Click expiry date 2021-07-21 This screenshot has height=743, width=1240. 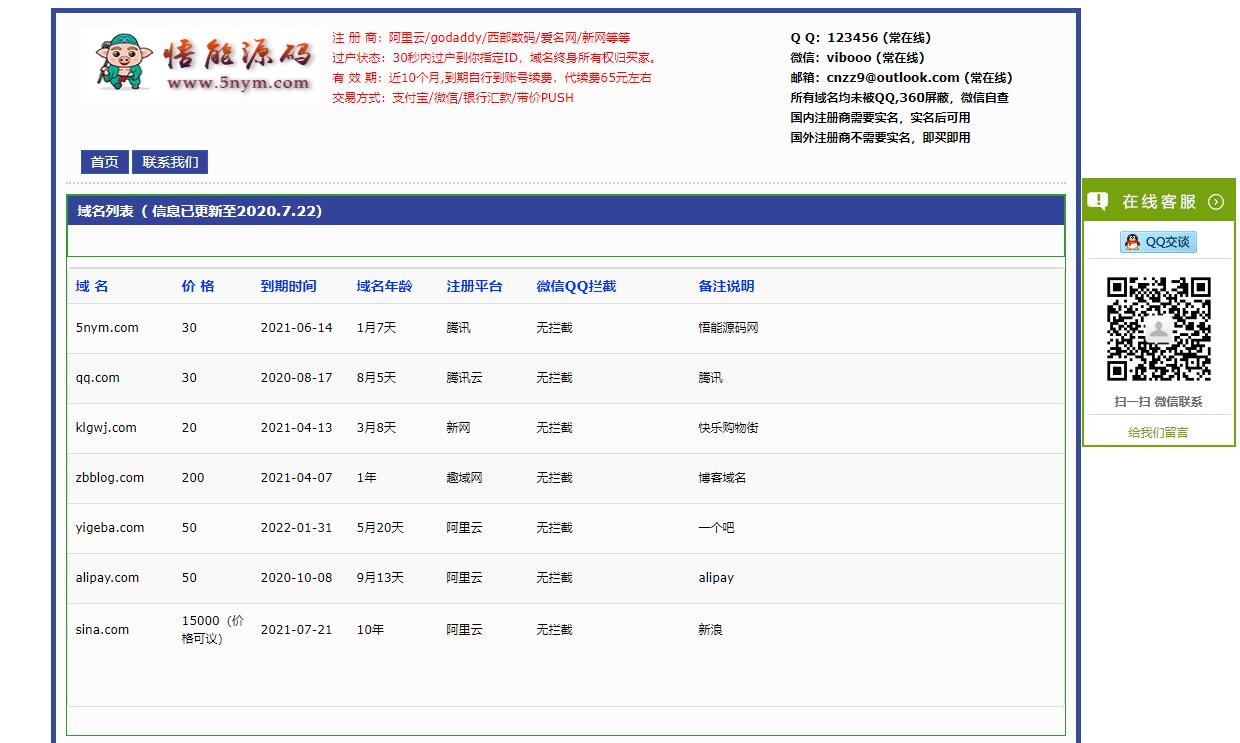click(296, 630)
